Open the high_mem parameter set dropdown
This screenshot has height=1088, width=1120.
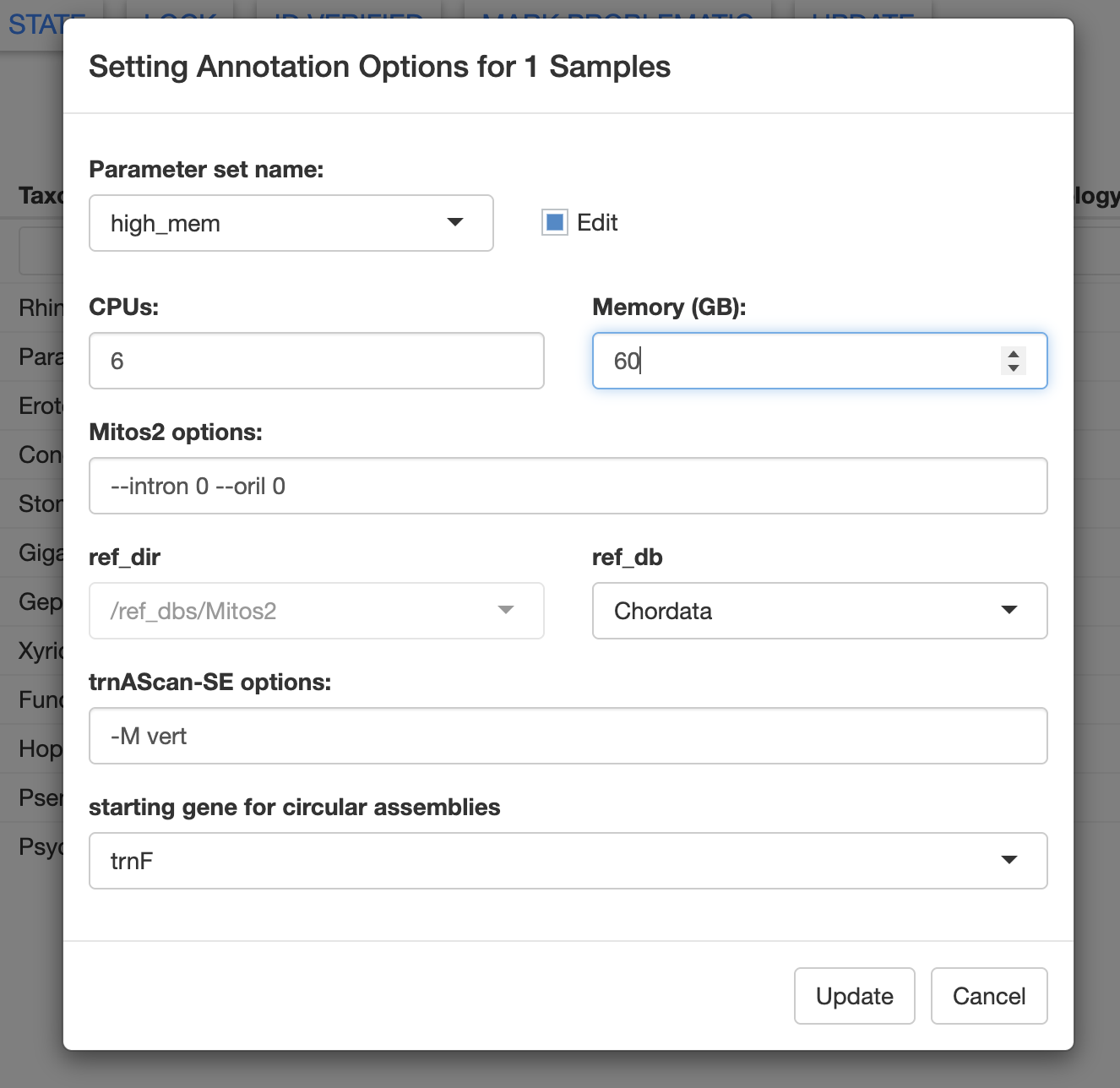coord(291,223)
